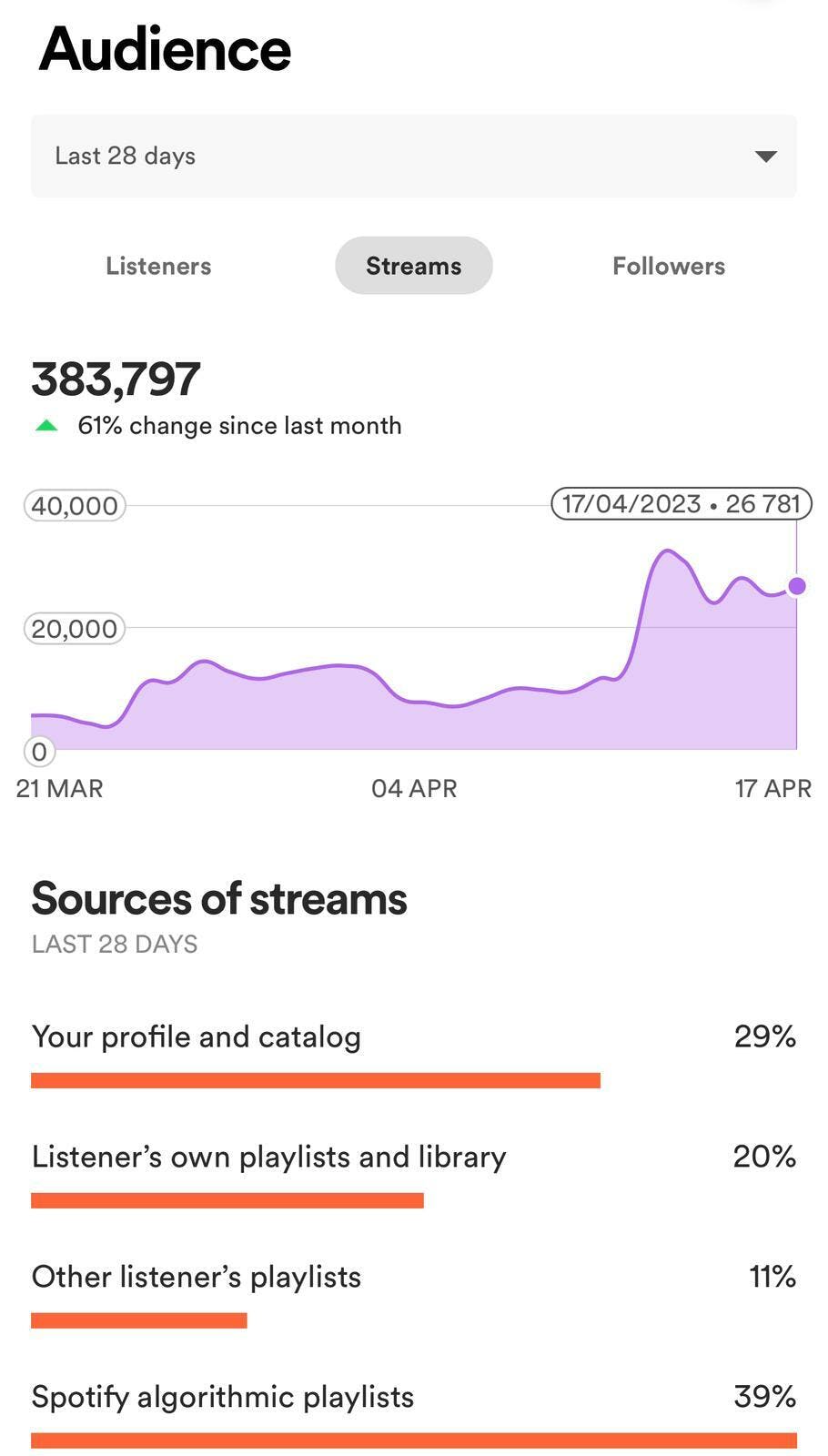Tap the 04 APR date on the x-axis

pyautogui.click(x=414, y=788)
